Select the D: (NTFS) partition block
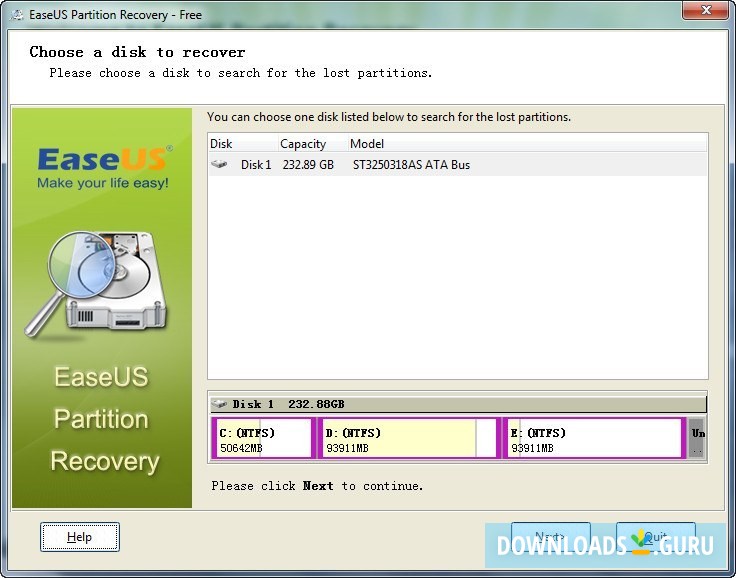Image resolution: width=736 pixels, height=578 pixels. tap(409, 438)
